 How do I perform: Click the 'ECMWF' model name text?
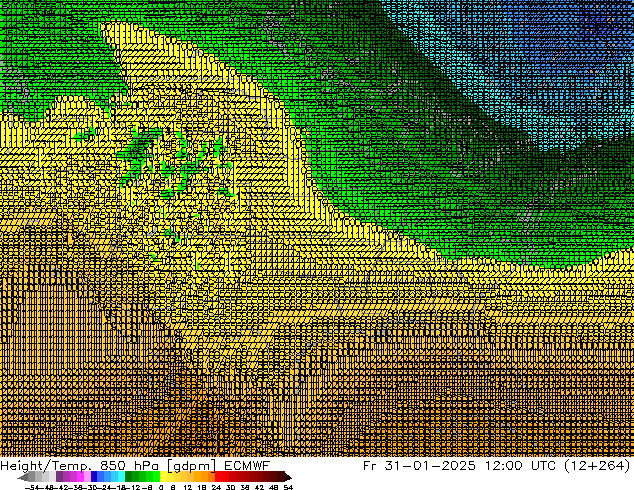[246, 465]
